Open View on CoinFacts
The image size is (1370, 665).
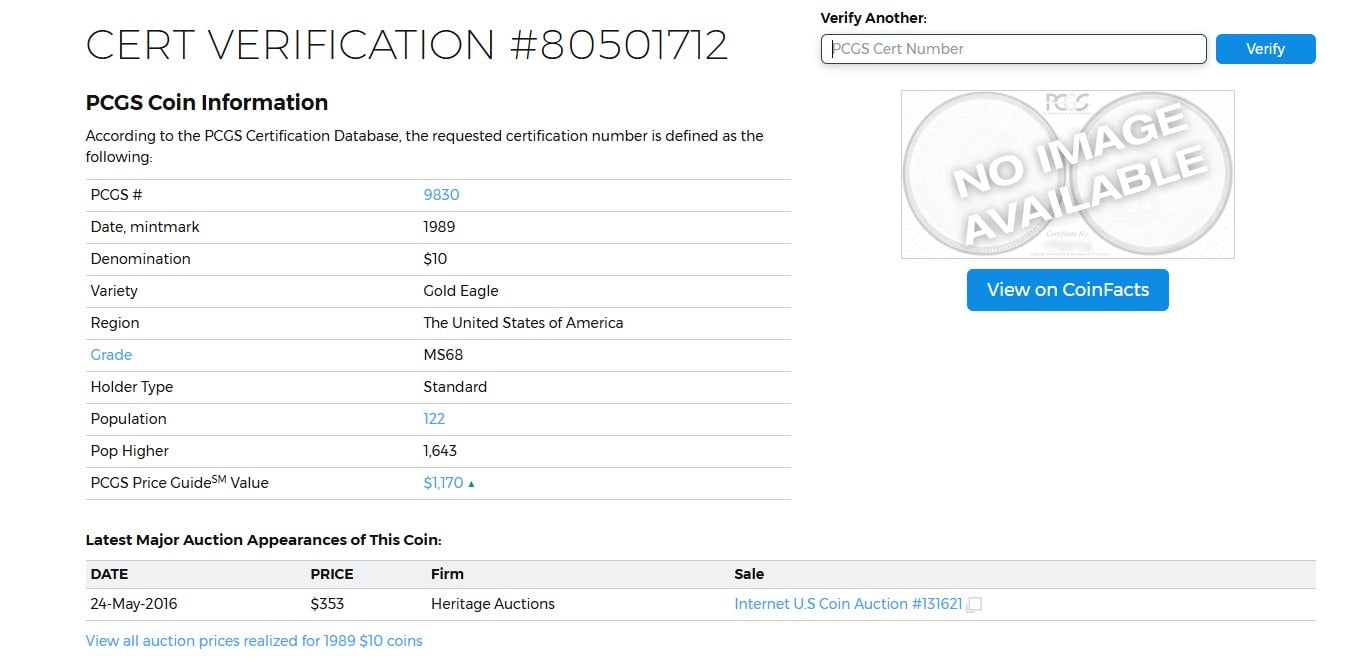tap(1067, 290)
